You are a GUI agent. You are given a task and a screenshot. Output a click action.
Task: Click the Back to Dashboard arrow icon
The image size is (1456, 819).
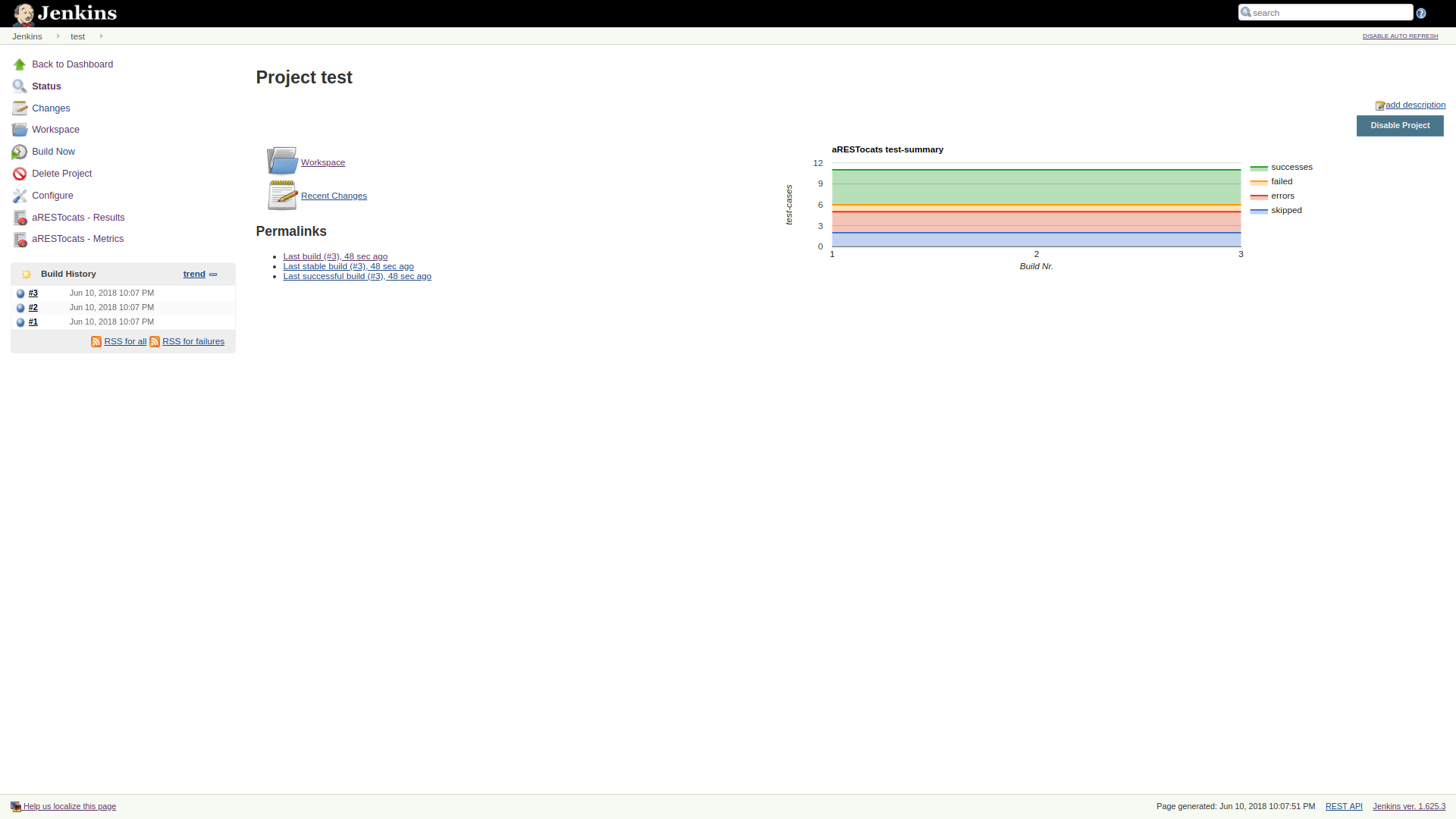coord(20,65)
